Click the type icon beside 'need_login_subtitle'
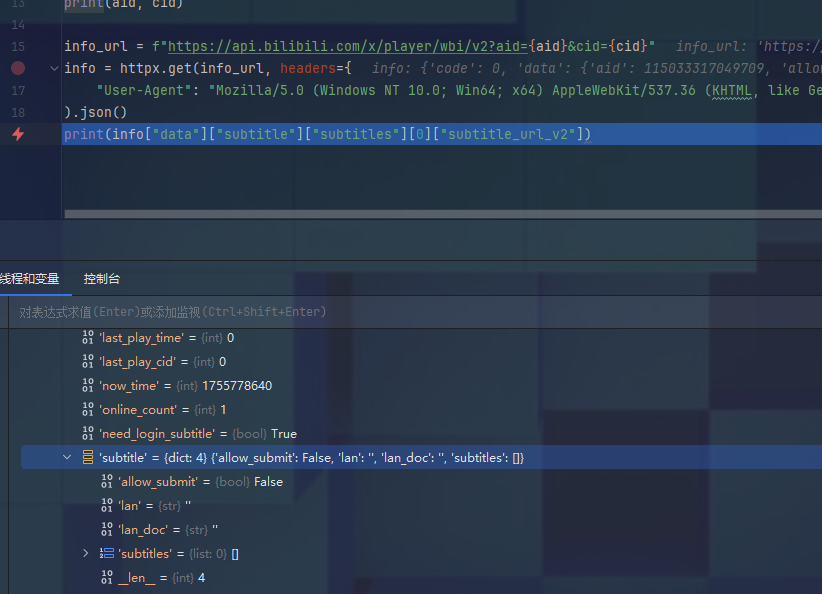822x594 pixels. pyautogui.click(x=87, y=434)
